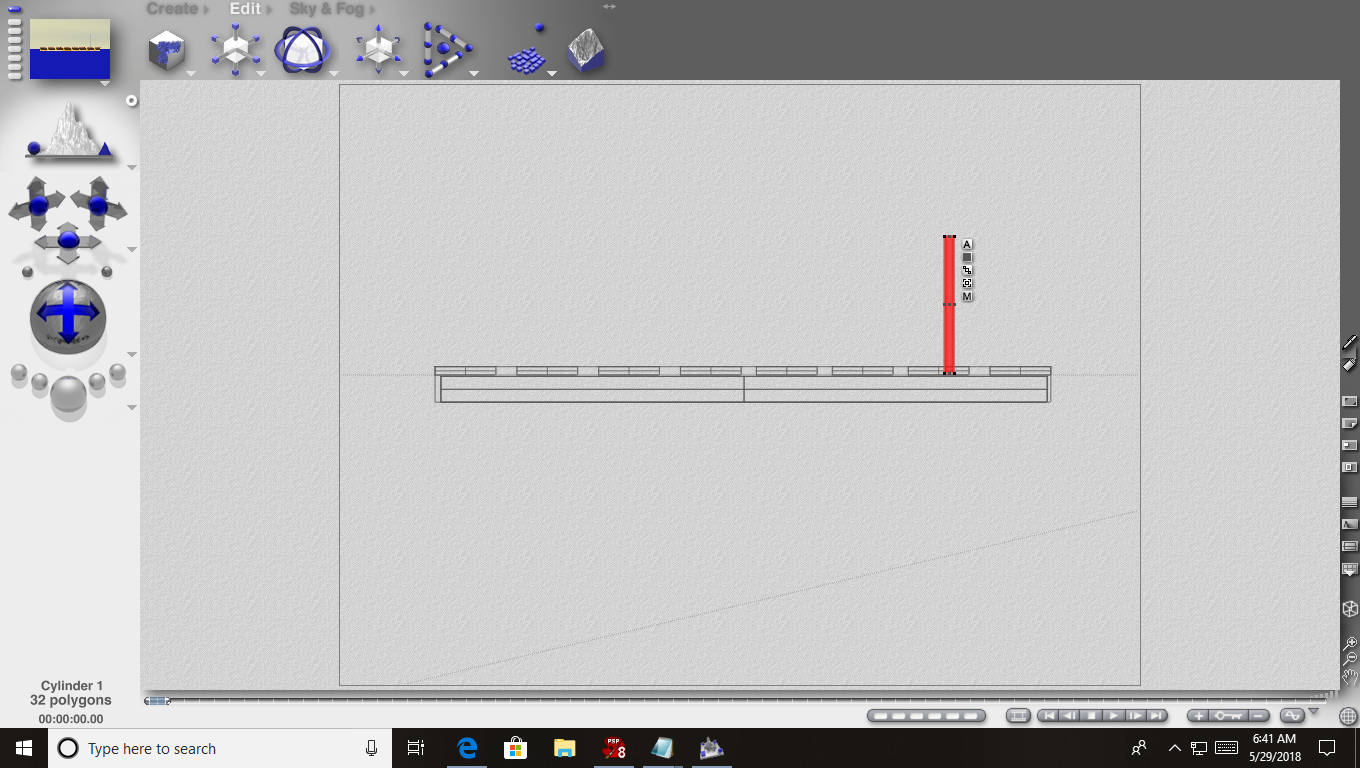1360x768 pixels.
Task: Open the Align tool dropdown triangle
Action: (474, 73)
